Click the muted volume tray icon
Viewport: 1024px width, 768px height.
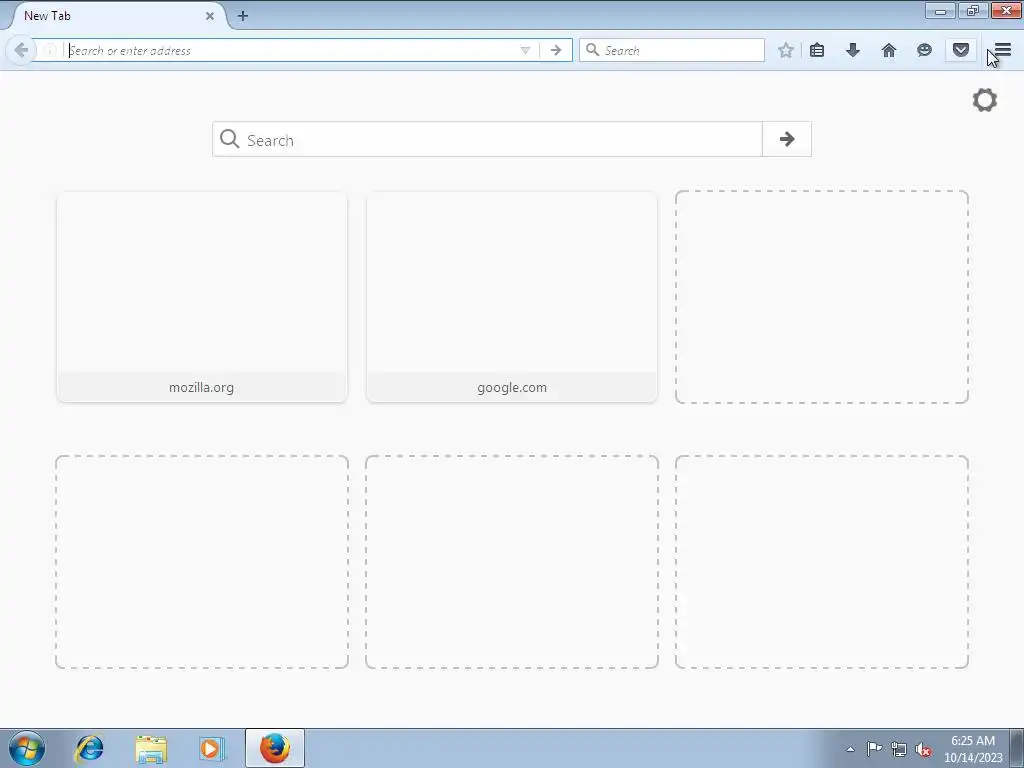(x=923, y=749)
